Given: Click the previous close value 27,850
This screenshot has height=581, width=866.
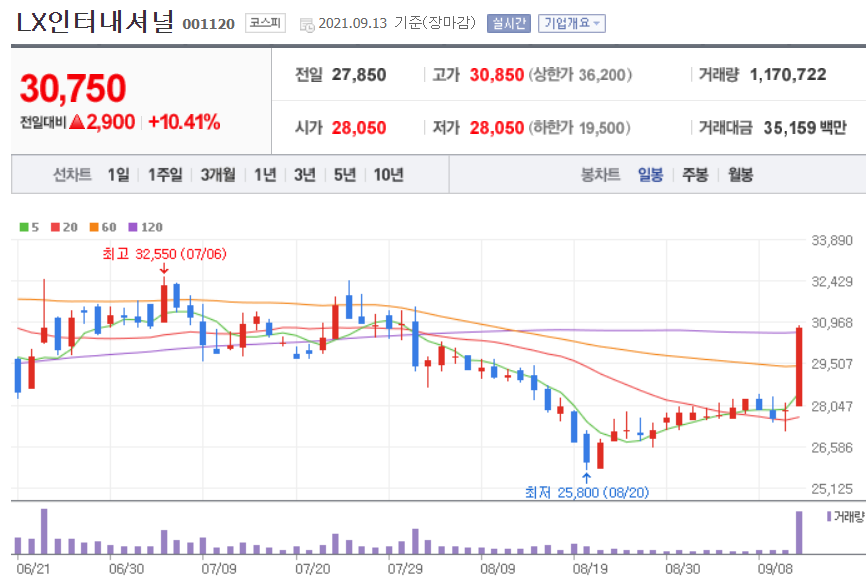Looking at the screenshot, I should click(x=359, y=75).
